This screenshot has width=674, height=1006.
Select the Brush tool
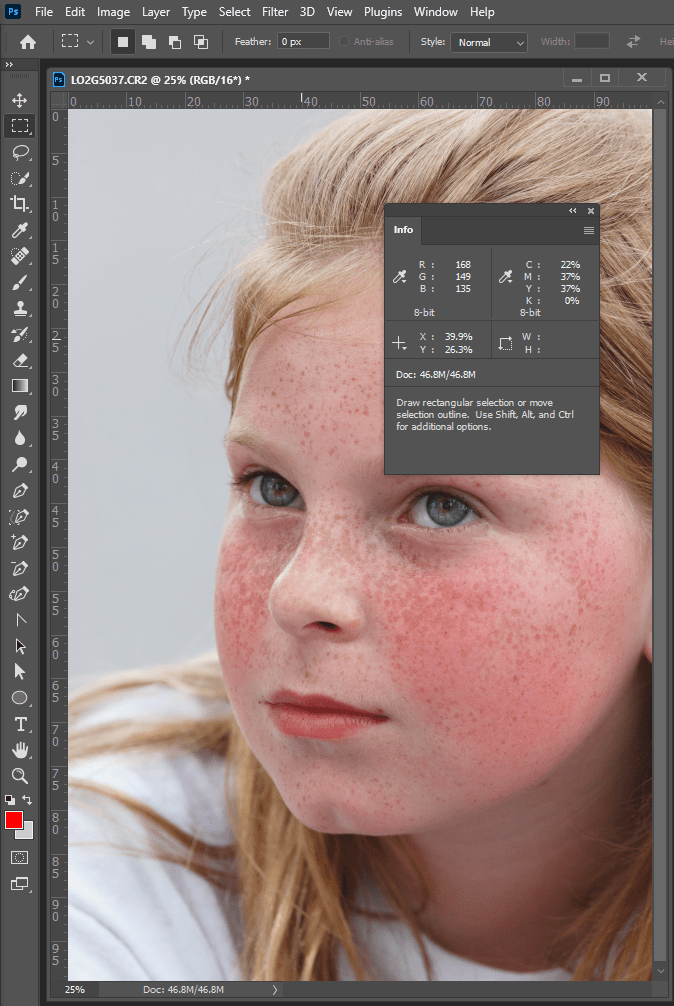(x=20, y=282)
